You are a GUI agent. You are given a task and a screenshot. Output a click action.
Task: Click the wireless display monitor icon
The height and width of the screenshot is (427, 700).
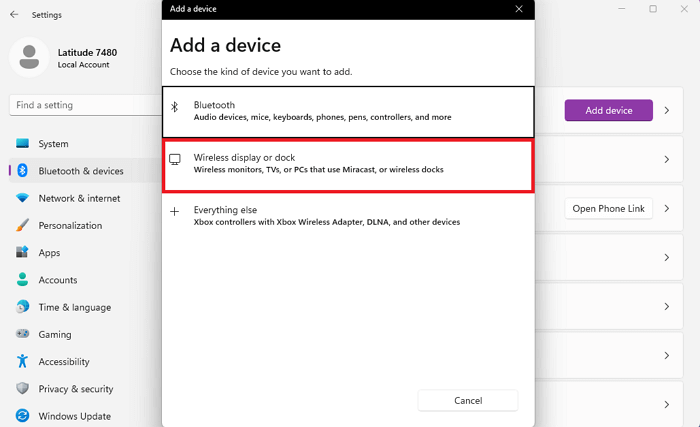pyautogui.click(x=175, y=159)
